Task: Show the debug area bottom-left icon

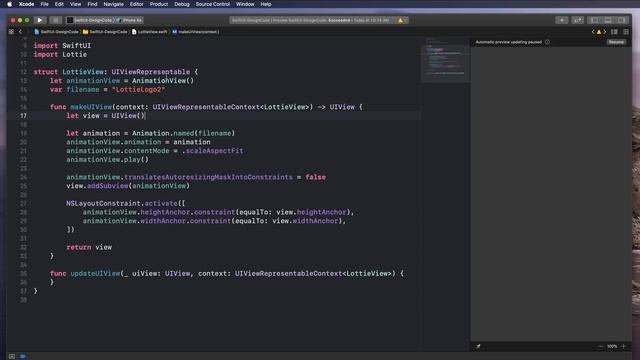Action: [x=12, y=356]
